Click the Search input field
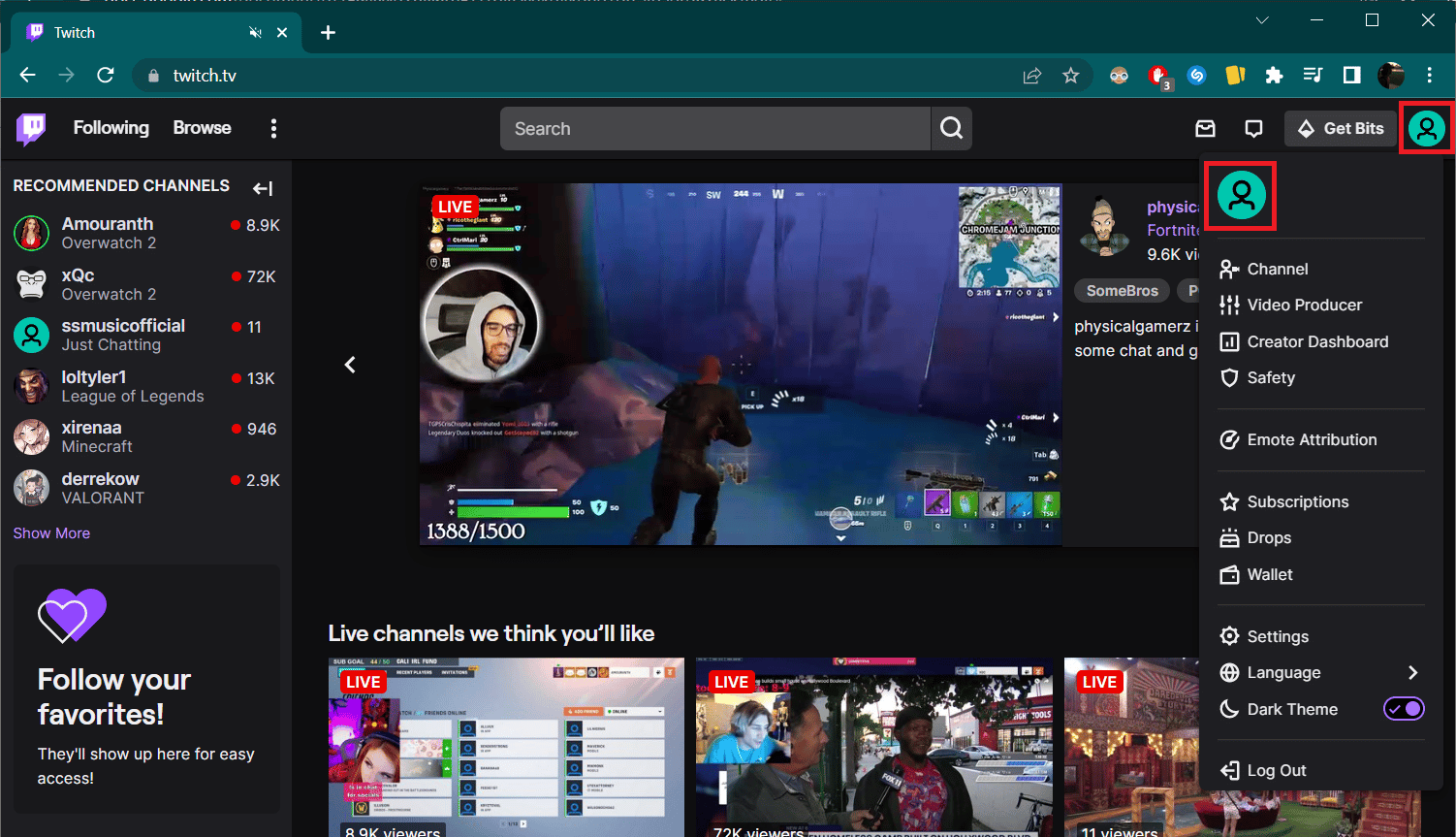The width and height of the screenshot is (1456, 837). click(x=715, y=128)
